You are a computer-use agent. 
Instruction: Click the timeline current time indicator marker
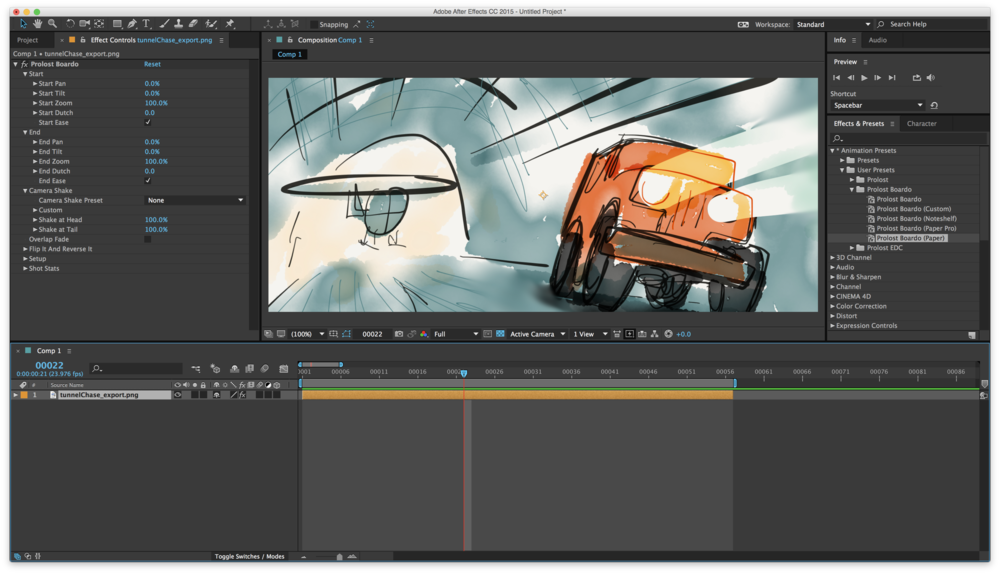(x=464, y=373)
